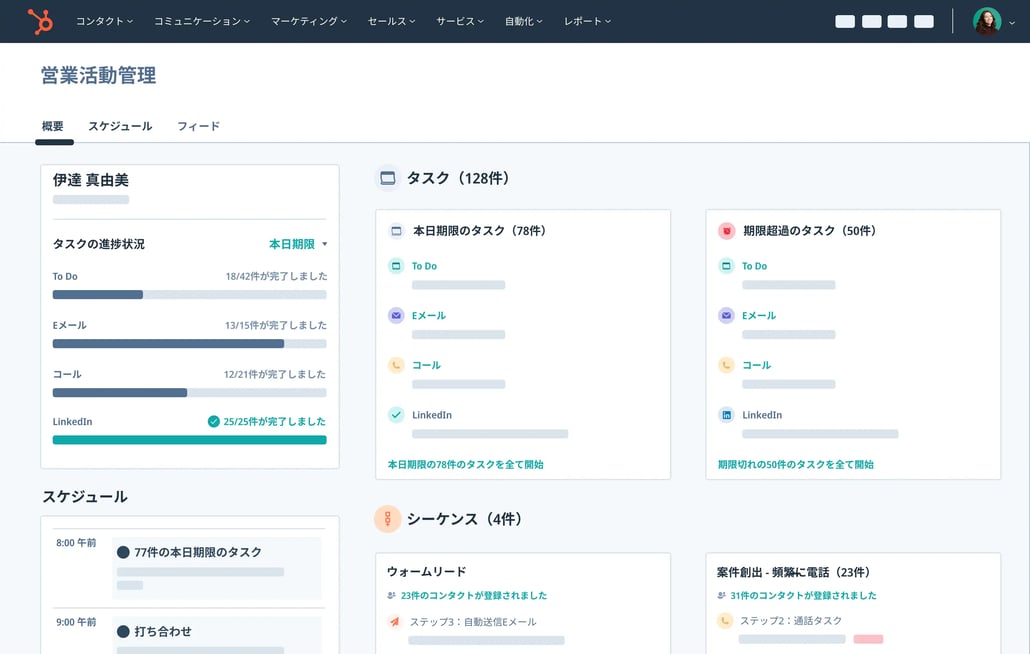
Task: Click the dot icon beside 打ち合わせ
Action: point(123,632)
